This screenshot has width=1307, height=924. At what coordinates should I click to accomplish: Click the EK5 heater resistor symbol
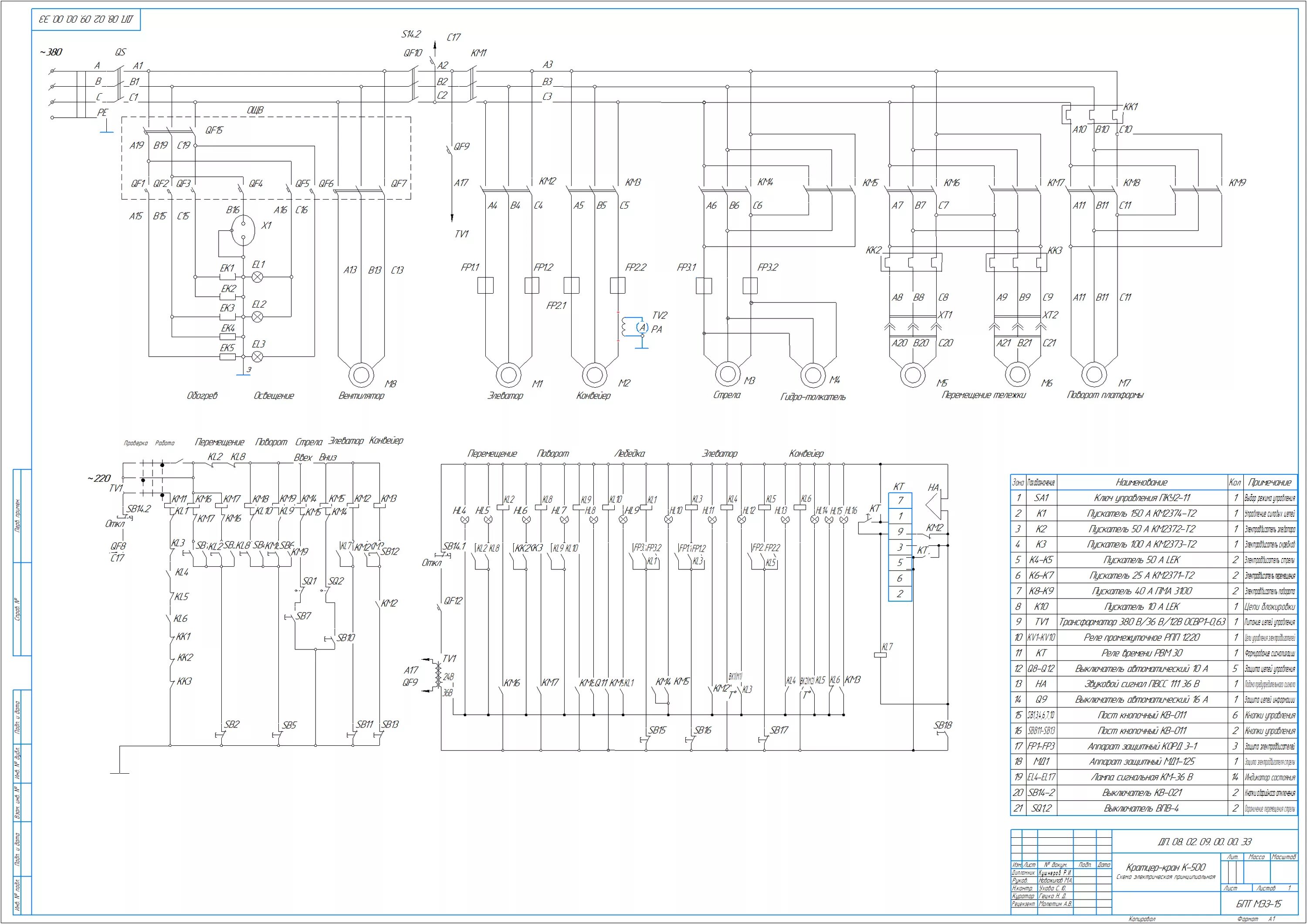228,357
